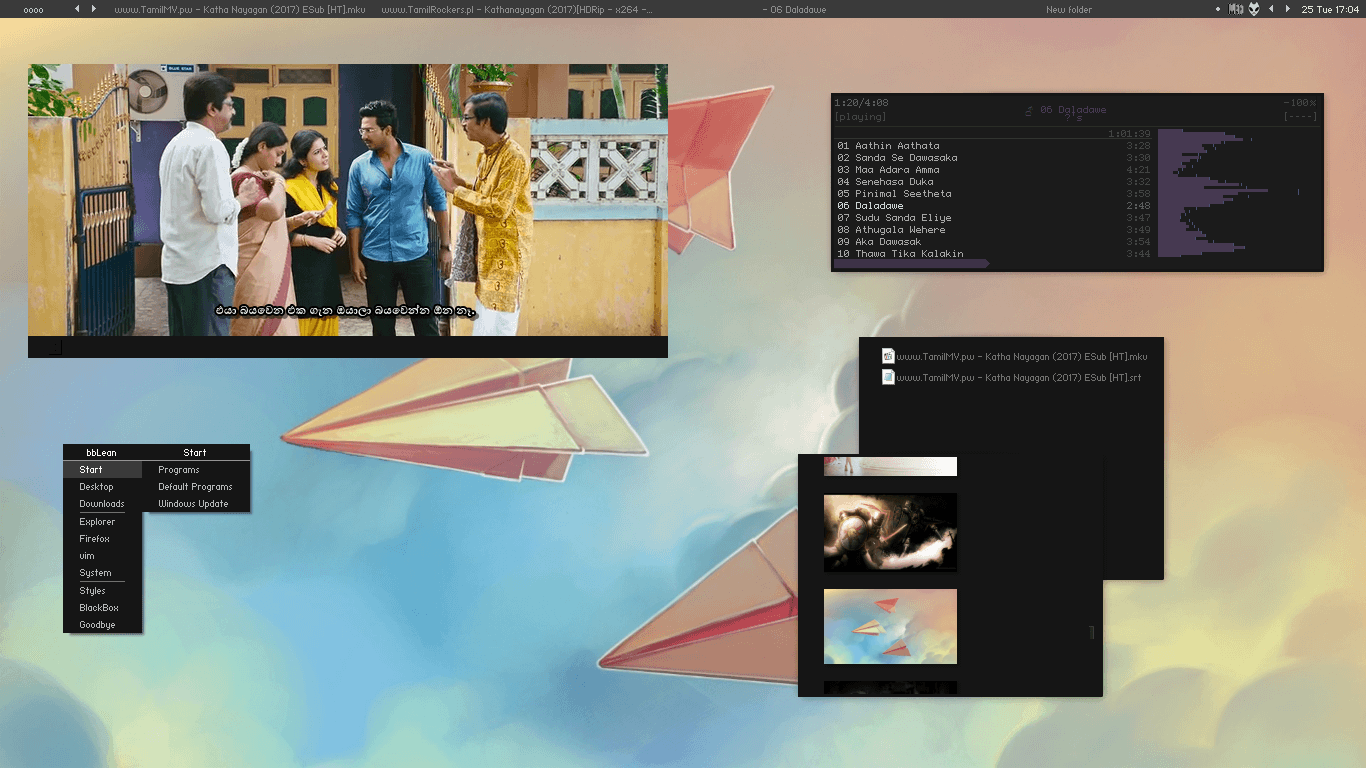This screenshot has height=768, width=1366.
Task: Open Desktop in the bbLean menu
Action: (103, 487)
